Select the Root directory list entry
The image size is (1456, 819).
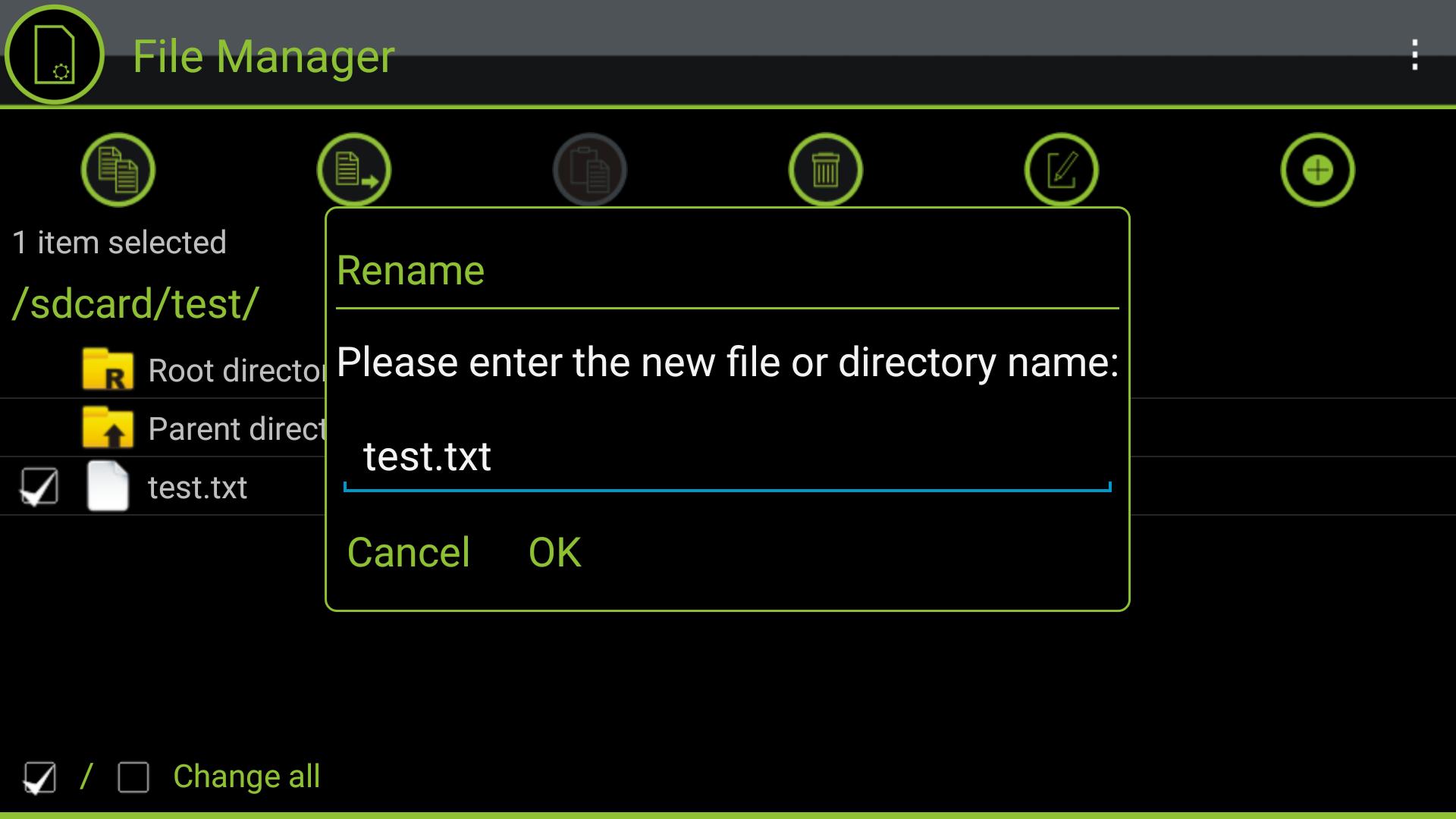[163, 370]
